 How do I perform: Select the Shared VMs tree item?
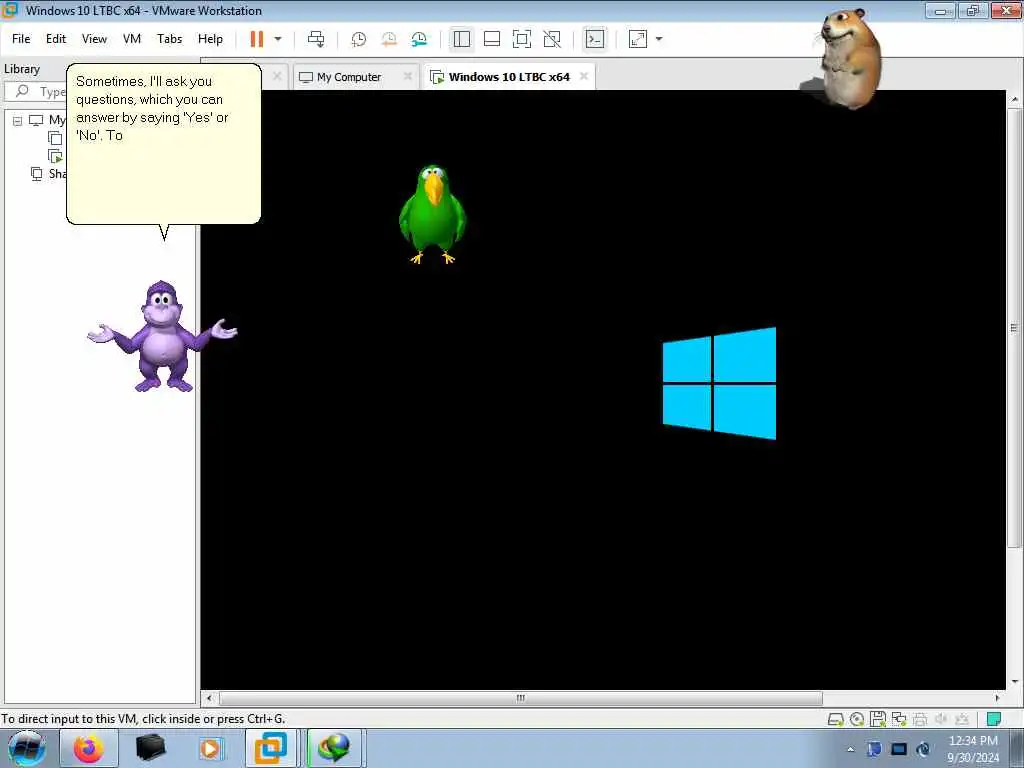point(49,174)
